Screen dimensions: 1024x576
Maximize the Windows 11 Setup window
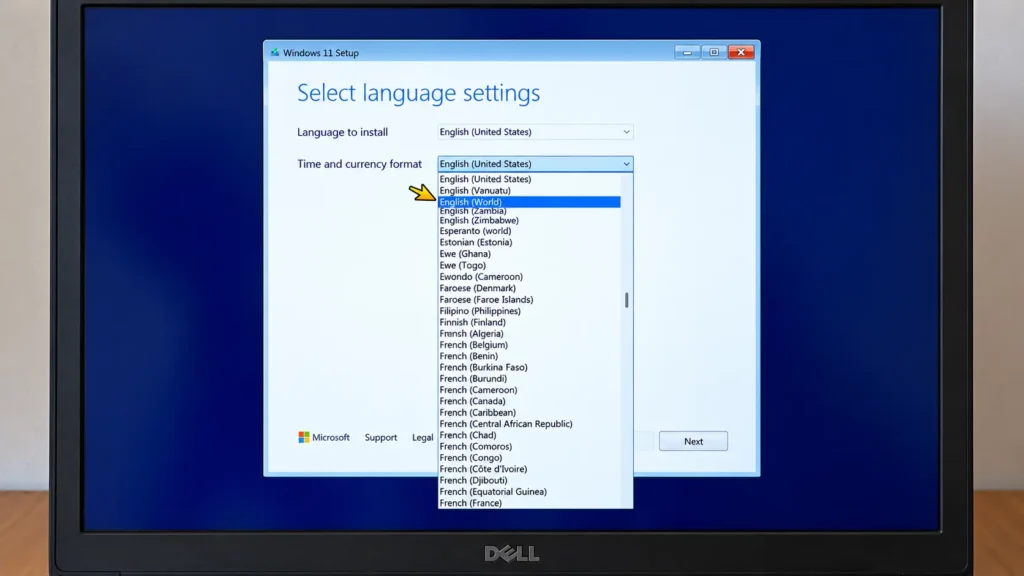point(714,52)
